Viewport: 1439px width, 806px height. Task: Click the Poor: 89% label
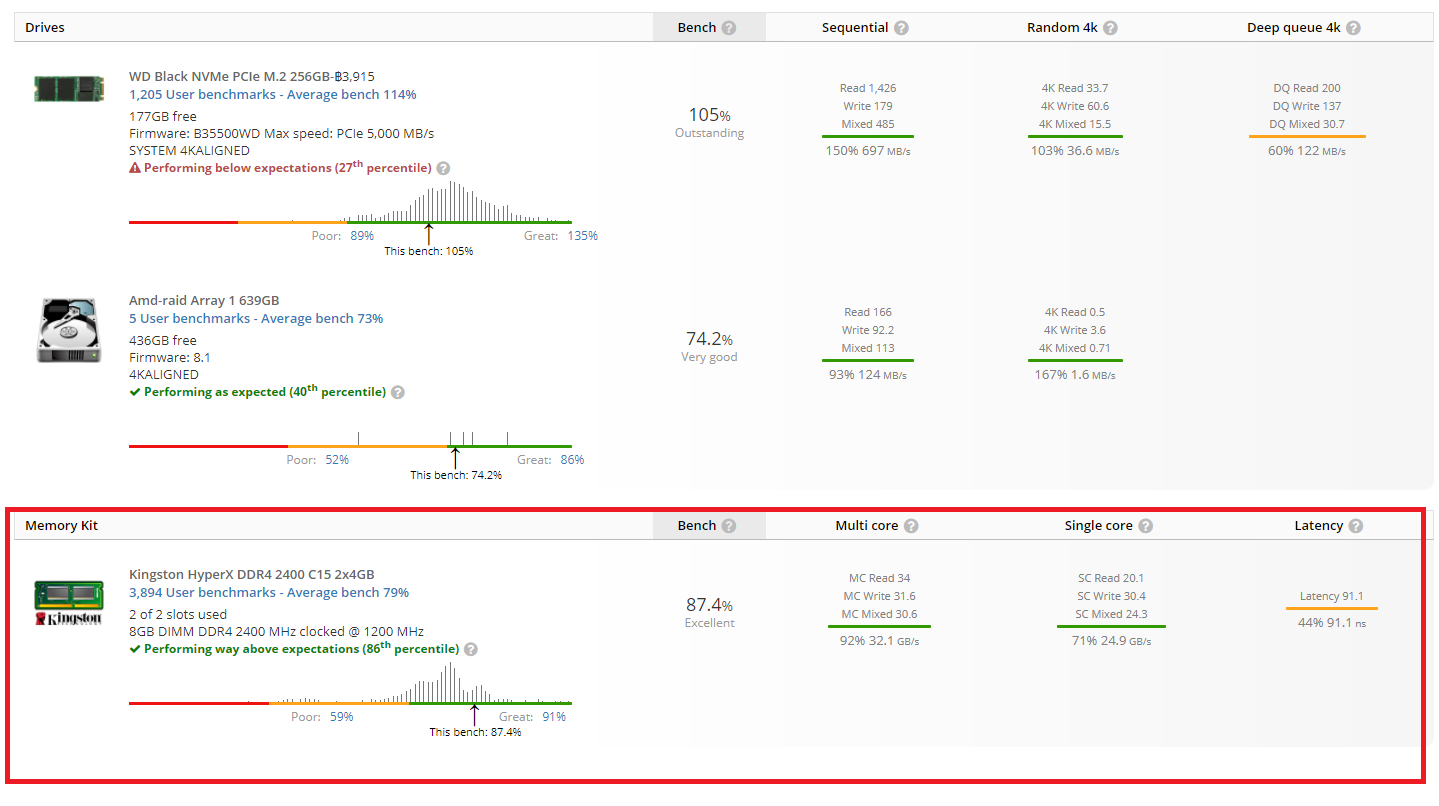pyautogui.click(x=342, y=237)
